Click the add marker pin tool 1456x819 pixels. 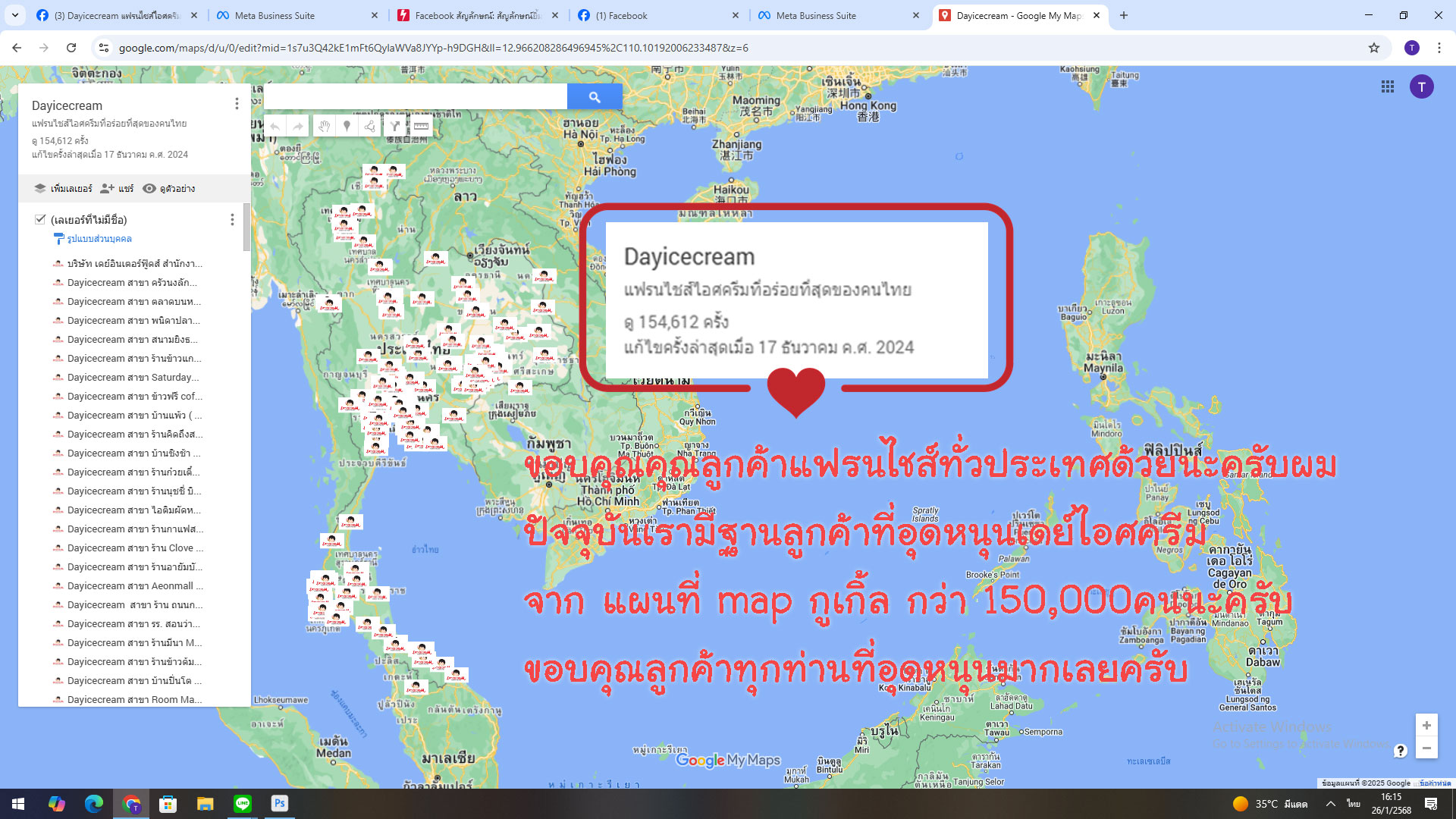347,127
